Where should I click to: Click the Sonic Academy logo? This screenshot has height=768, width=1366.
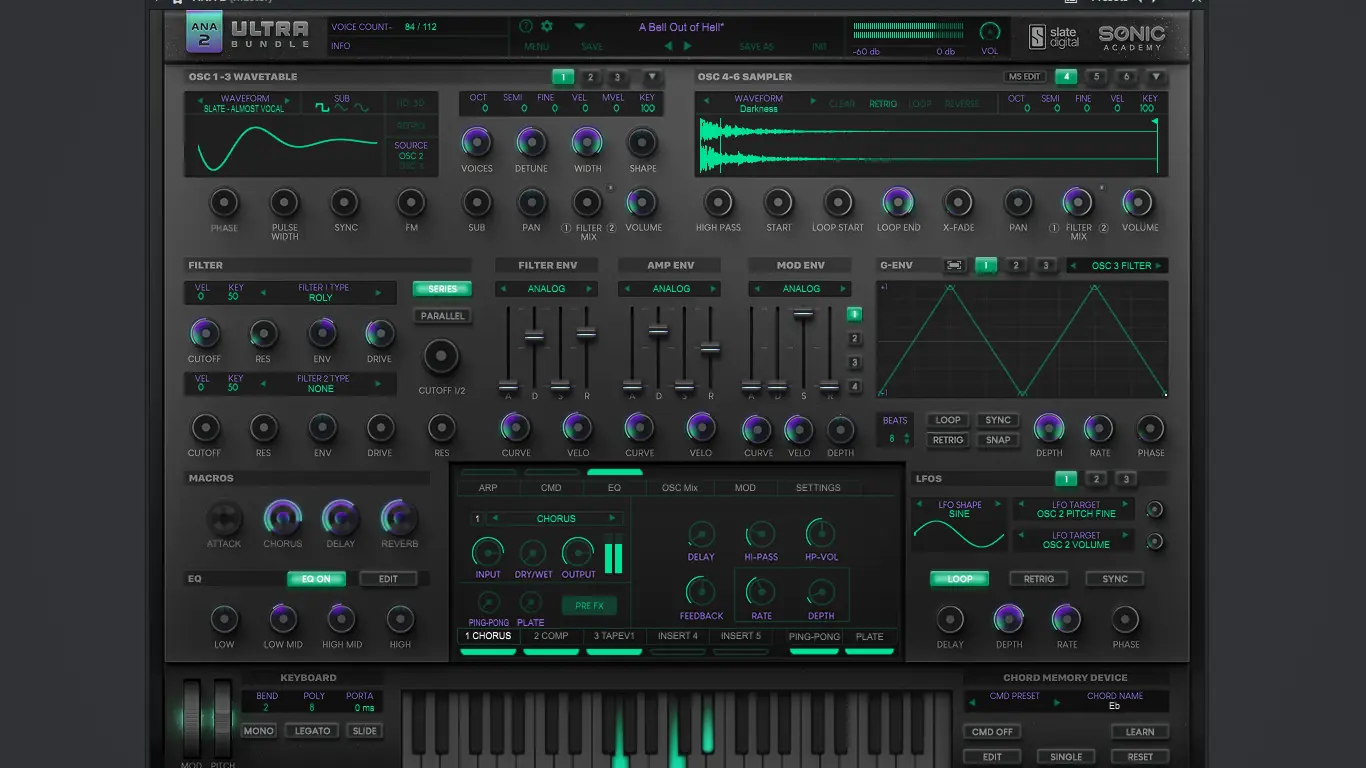tap(1135, 36)
